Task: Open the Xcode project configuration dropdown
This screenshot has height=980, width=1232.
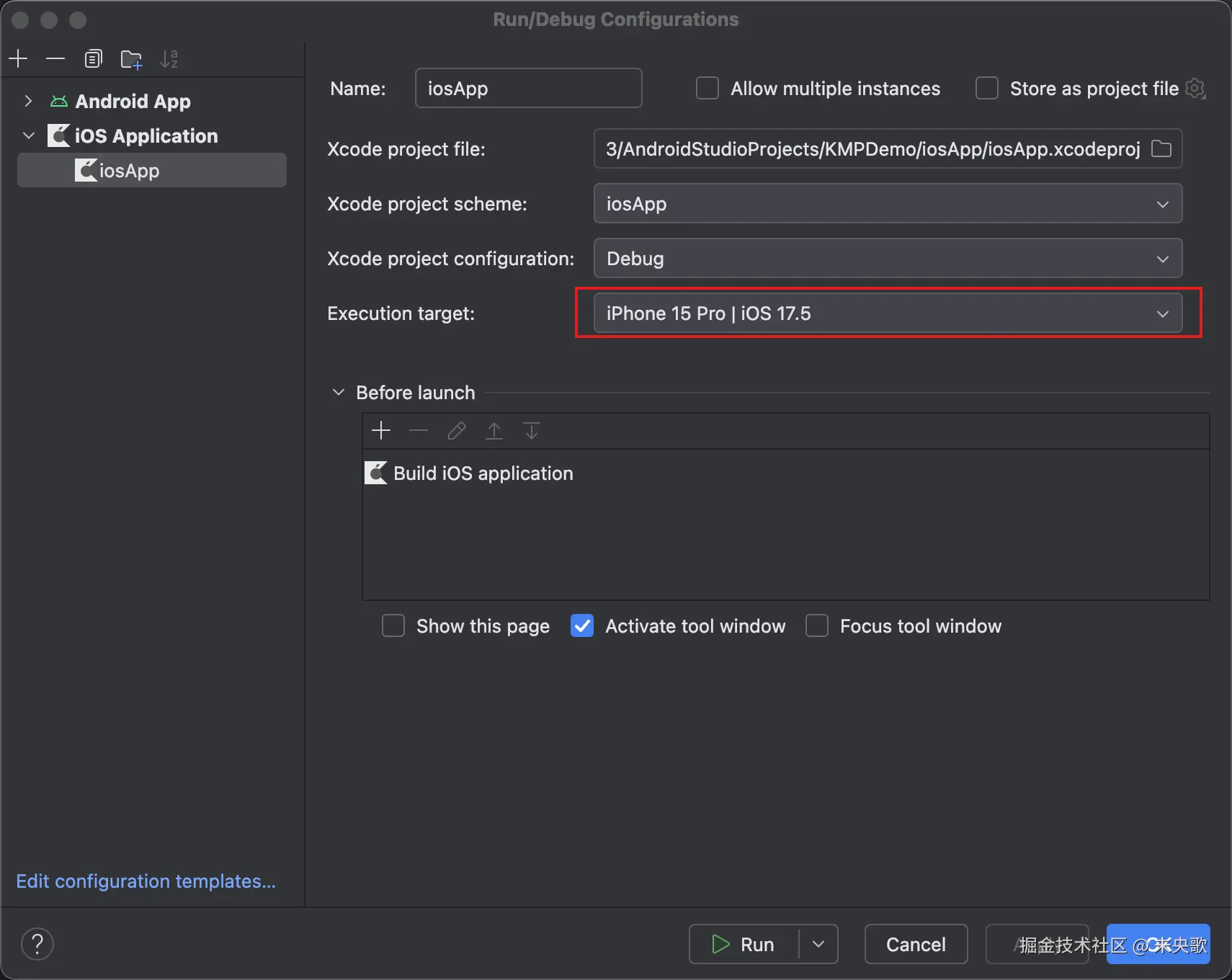Action: click(887, 259)
